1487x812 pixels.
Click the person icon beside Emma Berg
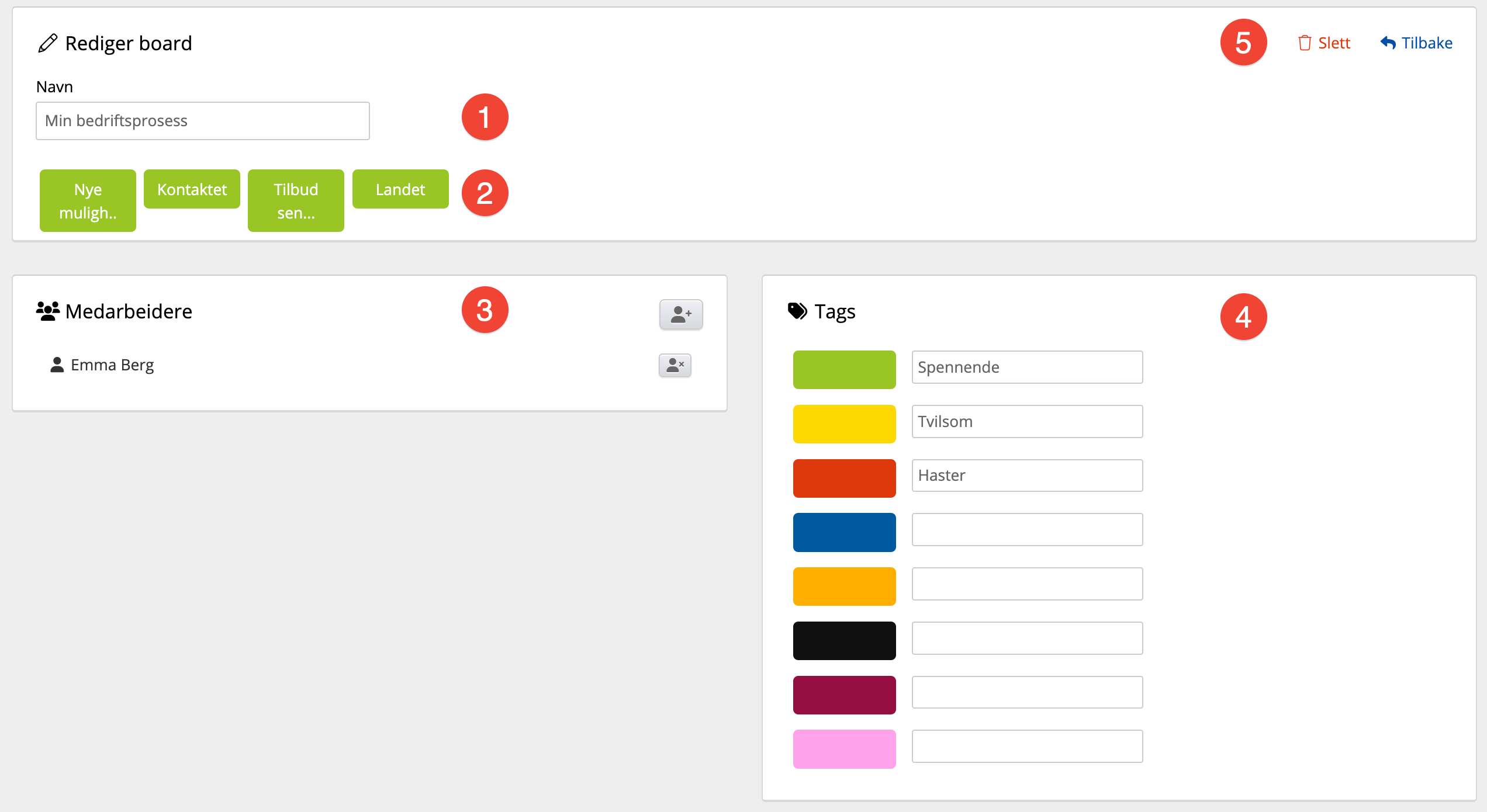57,365
